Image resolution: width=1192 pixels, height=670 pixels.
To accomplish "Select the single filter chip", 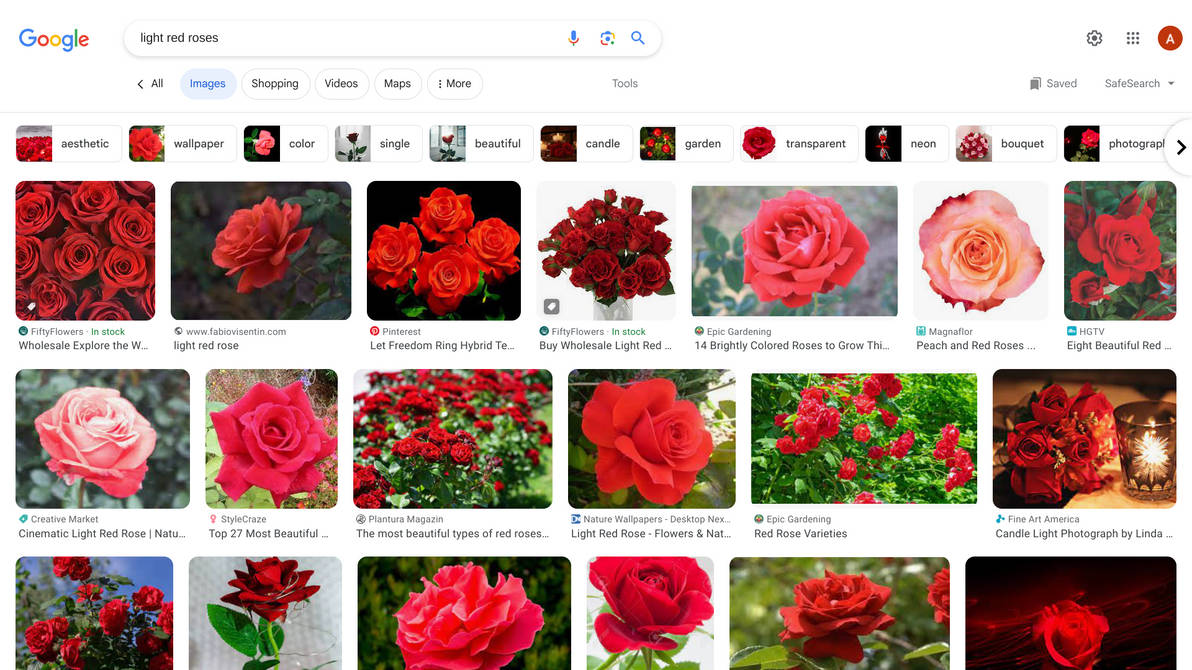I will 378,144.
